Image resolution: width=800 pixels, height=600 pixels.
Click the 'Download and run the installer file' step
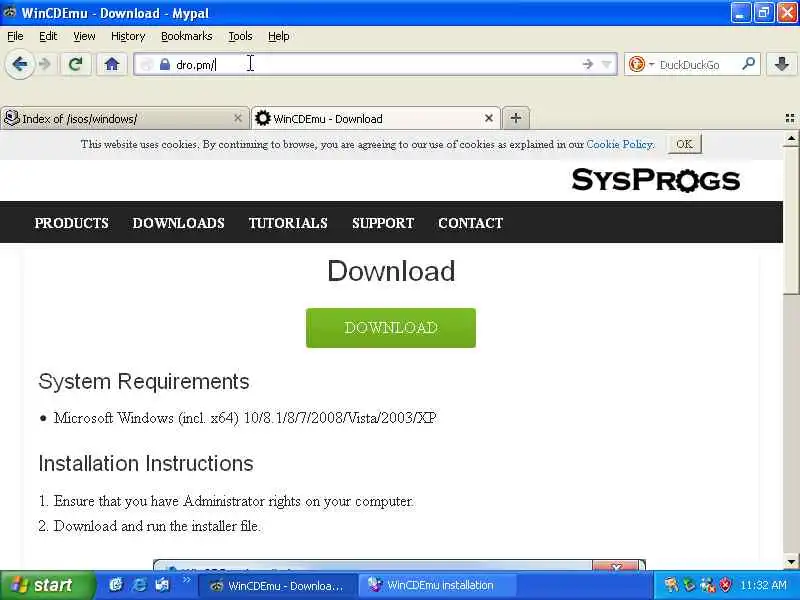[157, 526]
